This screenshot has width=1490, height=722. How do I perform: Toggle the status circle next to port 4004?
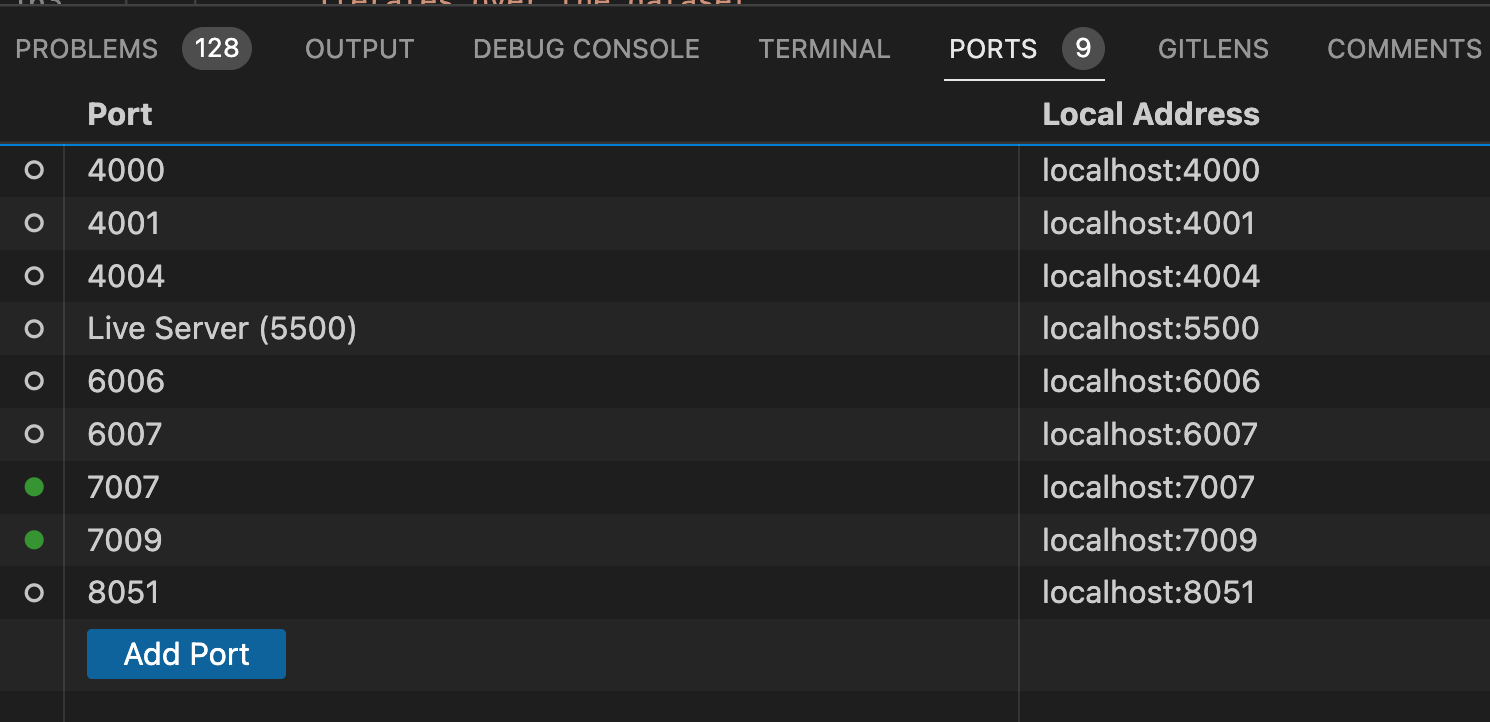coord(33,276)
